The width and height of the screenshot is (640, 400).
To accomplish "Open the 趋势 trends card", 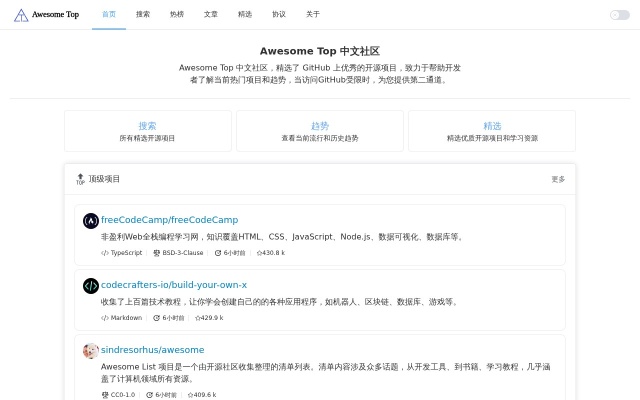I will tap(320, 131).
